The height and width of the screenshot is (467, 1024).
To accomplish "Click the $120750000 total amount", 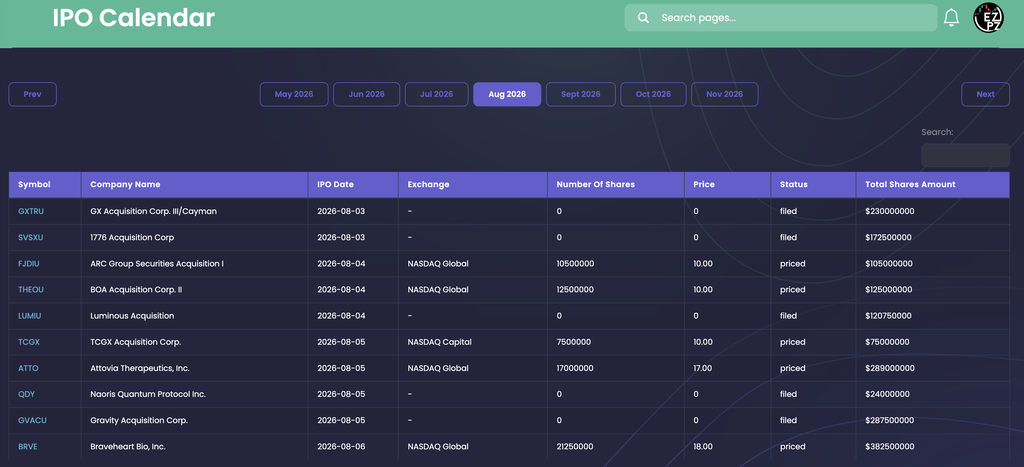I will coord(889,316).
